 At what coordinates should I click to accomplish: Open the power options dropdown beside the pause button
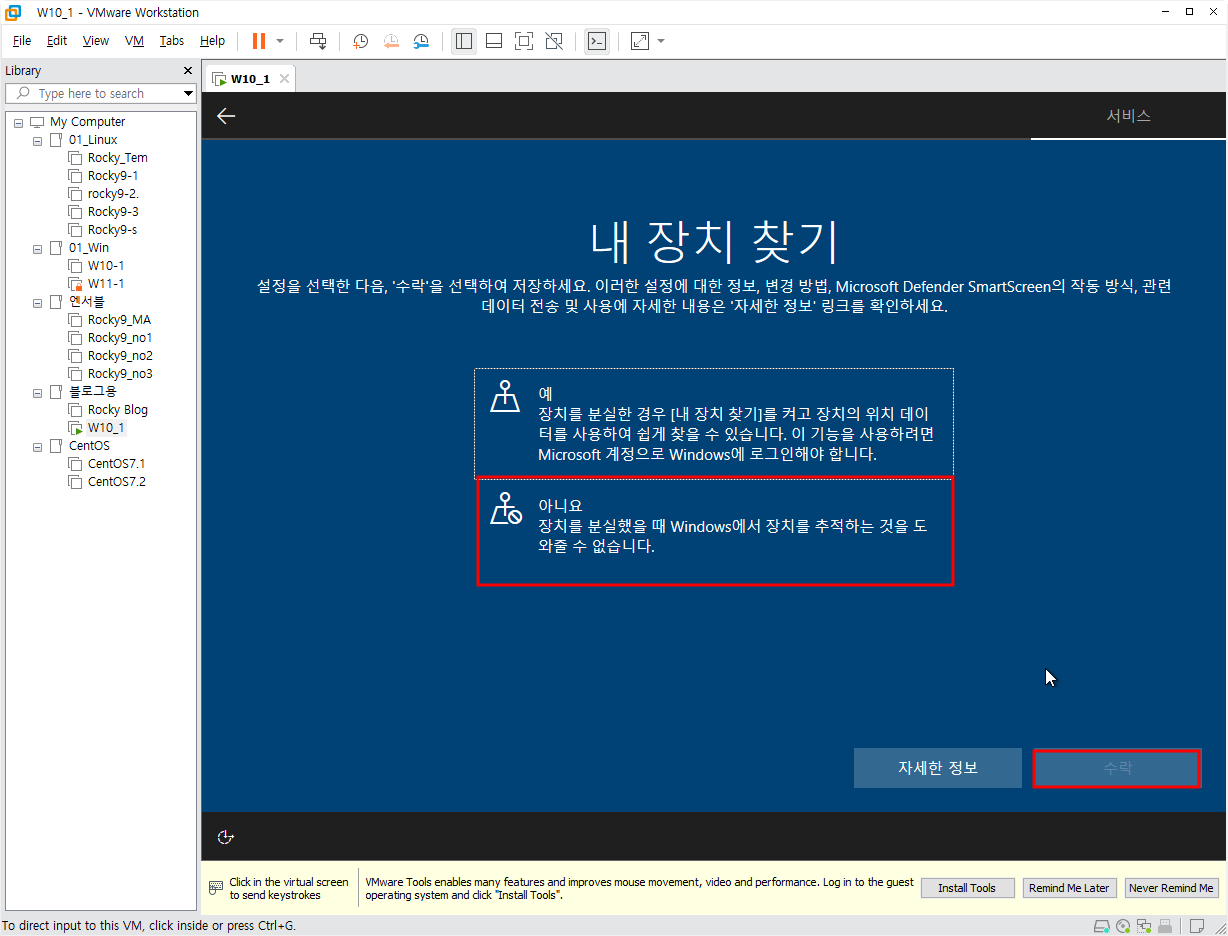[x=280, y=41]
